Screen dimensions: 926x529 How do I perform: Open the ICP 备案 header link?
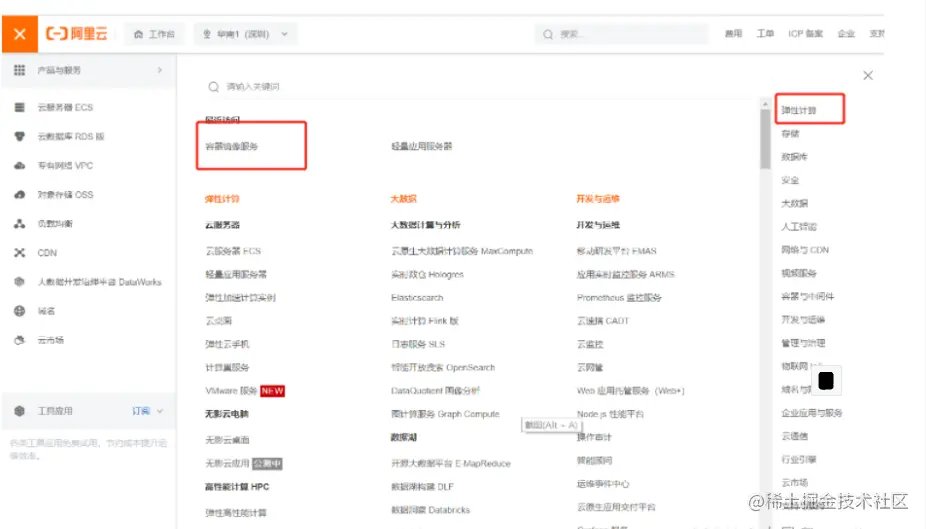[x=806, y=34]
